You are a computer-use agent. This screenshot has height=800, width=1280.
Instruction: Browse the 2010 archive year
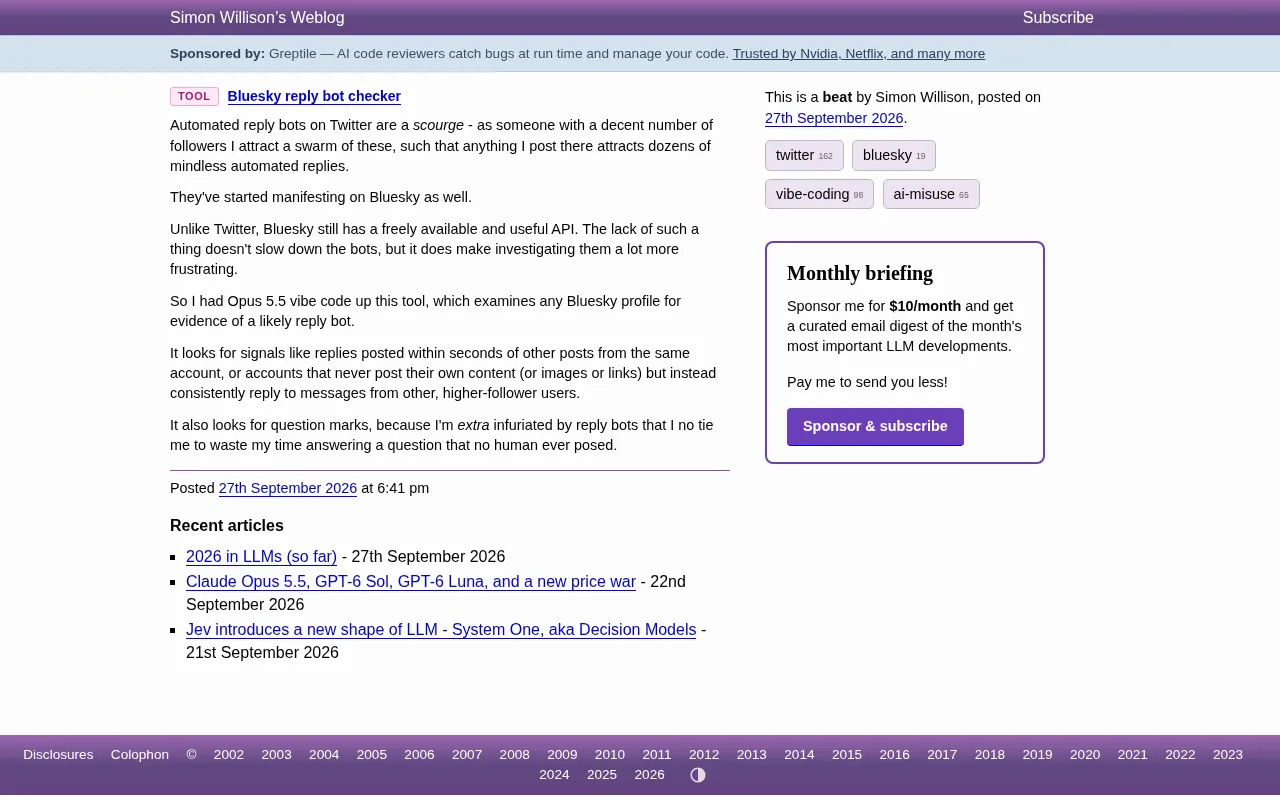click(x=610, y=755)
